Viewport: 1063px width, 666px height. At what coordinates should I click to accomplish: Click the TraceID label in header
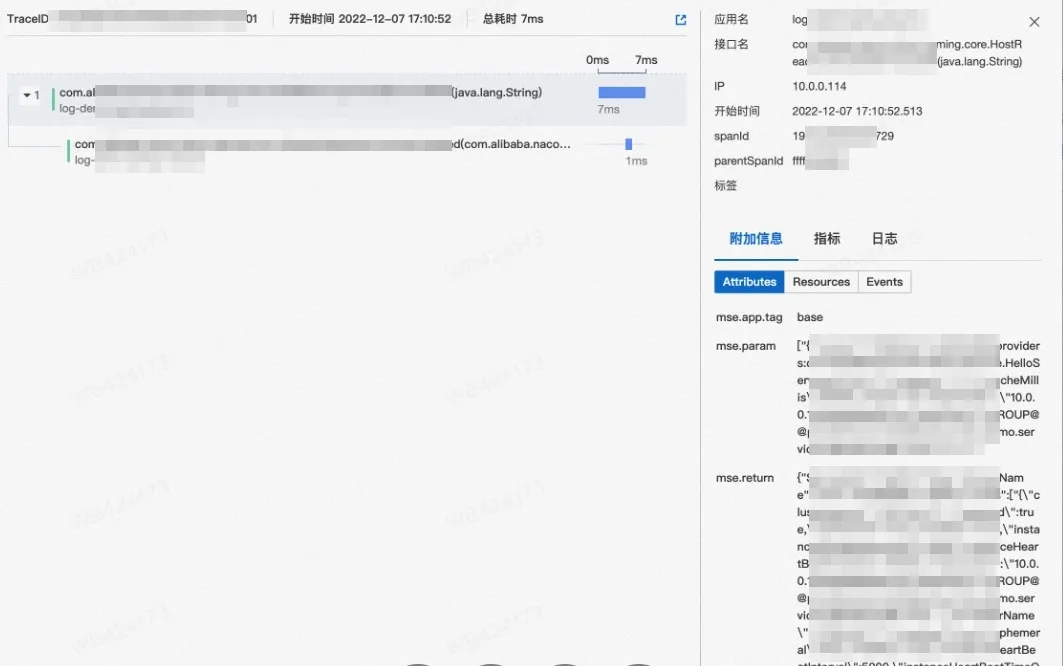click(x=27, y=19)
